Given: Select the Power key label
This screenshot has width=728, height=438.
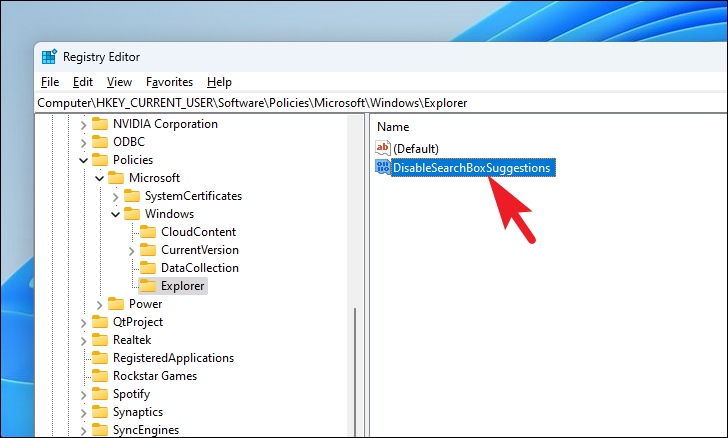Looking at the screenshot, I should pyautogui.click(x=145, y=304).
